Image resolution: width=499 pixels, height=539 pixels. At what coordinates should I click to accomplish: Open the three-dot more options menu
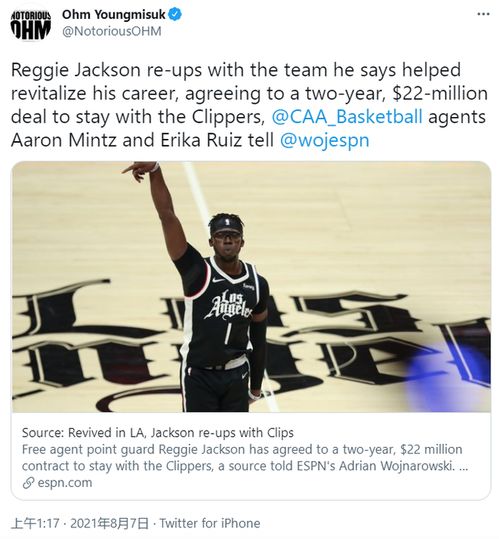[483, 14]
